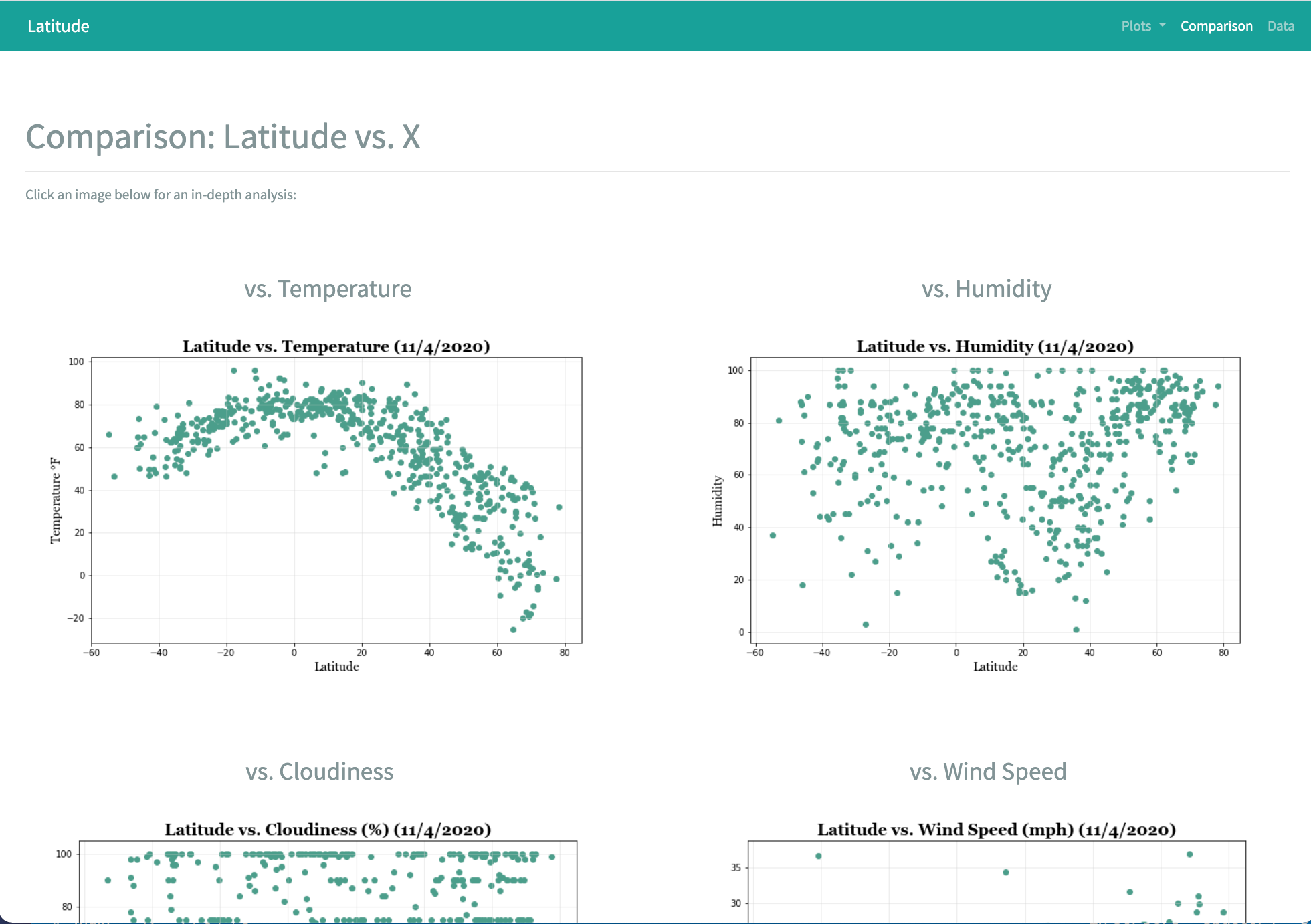Select the "vs. Wind Speed" heading
1311x924 pixels.
coord(988,772)
